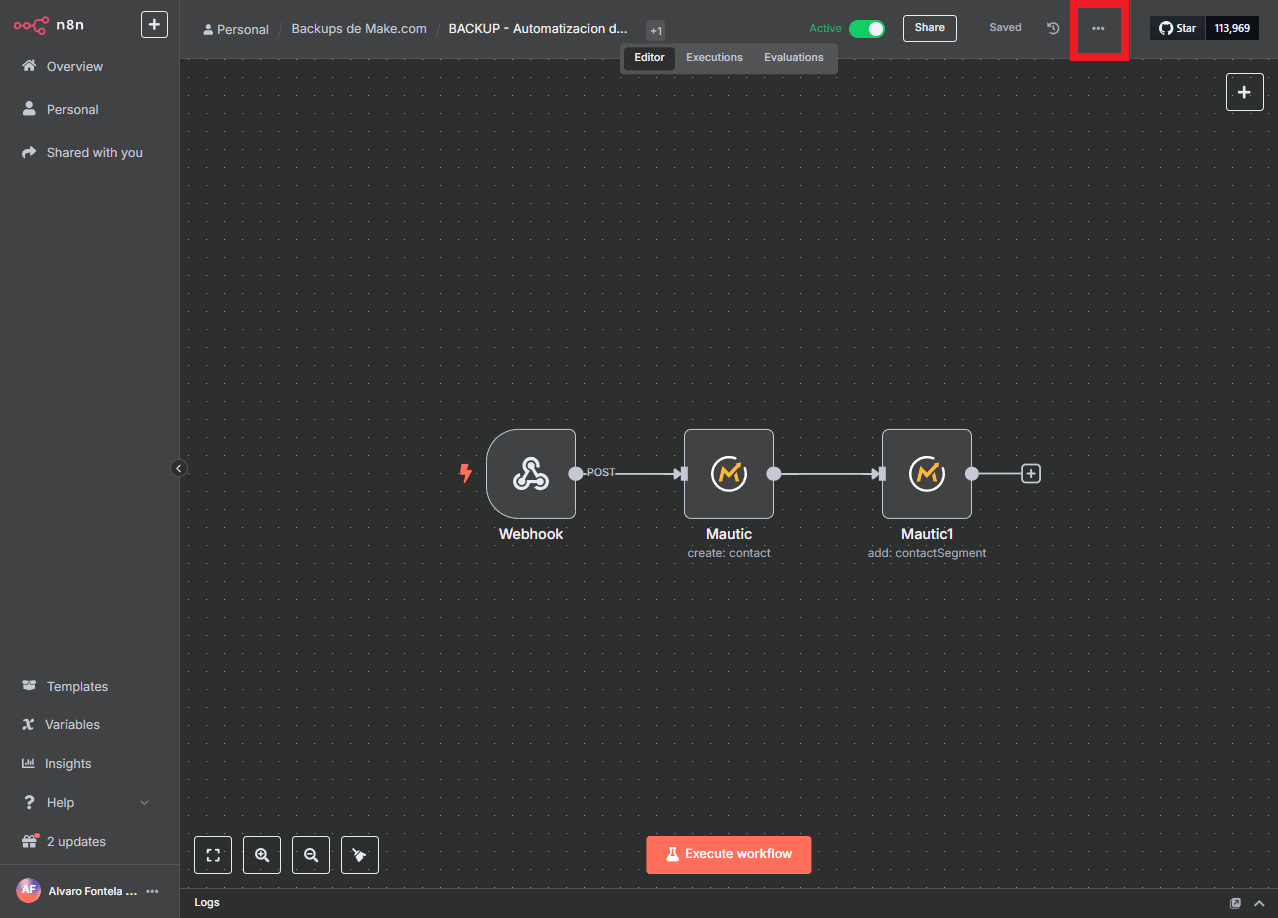Open the create-new plus button beside n8n logo
Image resolution: width=1278 pixels, height=918 pixels.
tap(154, 25)
